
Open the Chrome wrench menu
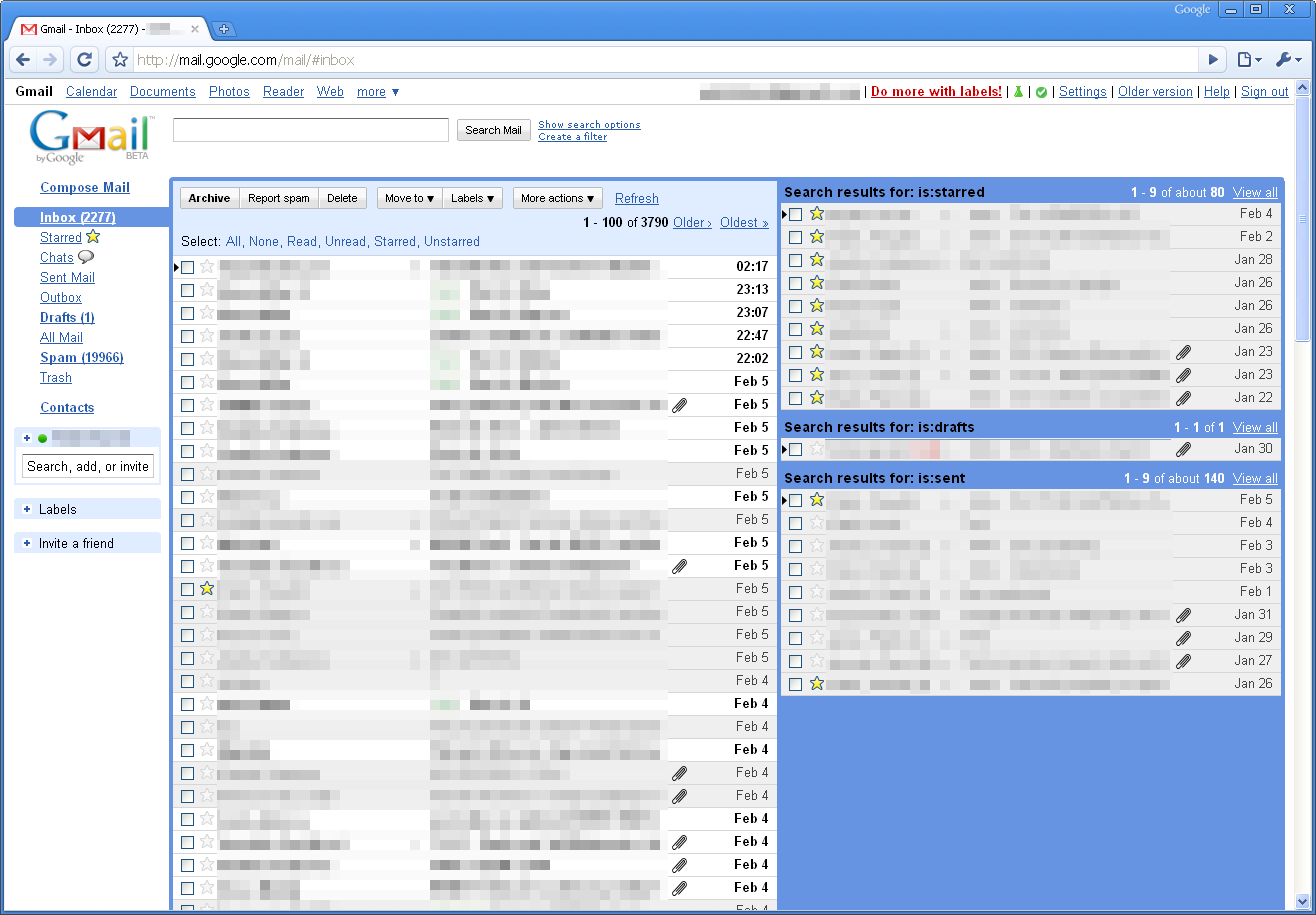click(x=1288, y=60)
